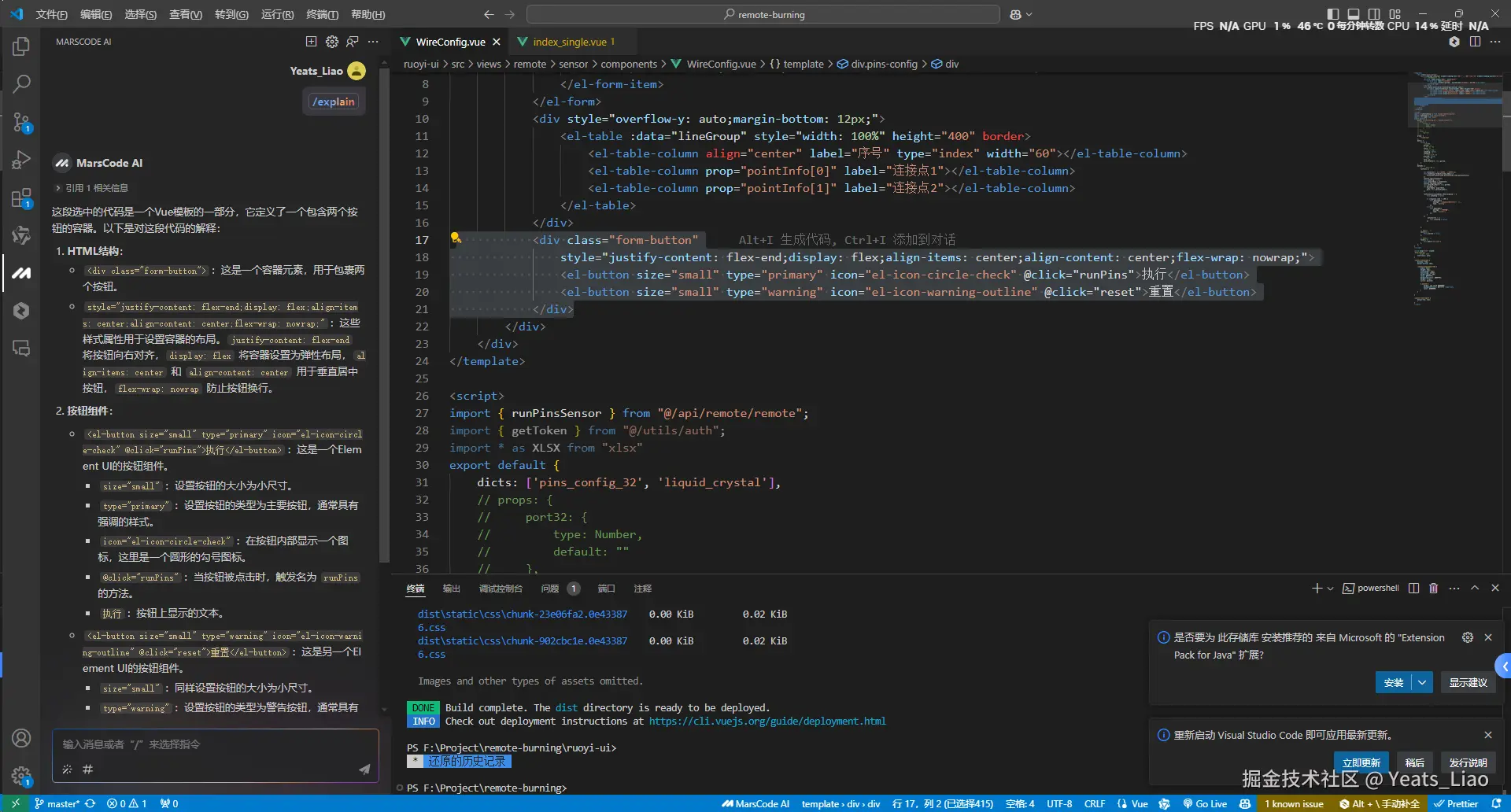Toggle the primary side bar layout button

(1332, 14)
